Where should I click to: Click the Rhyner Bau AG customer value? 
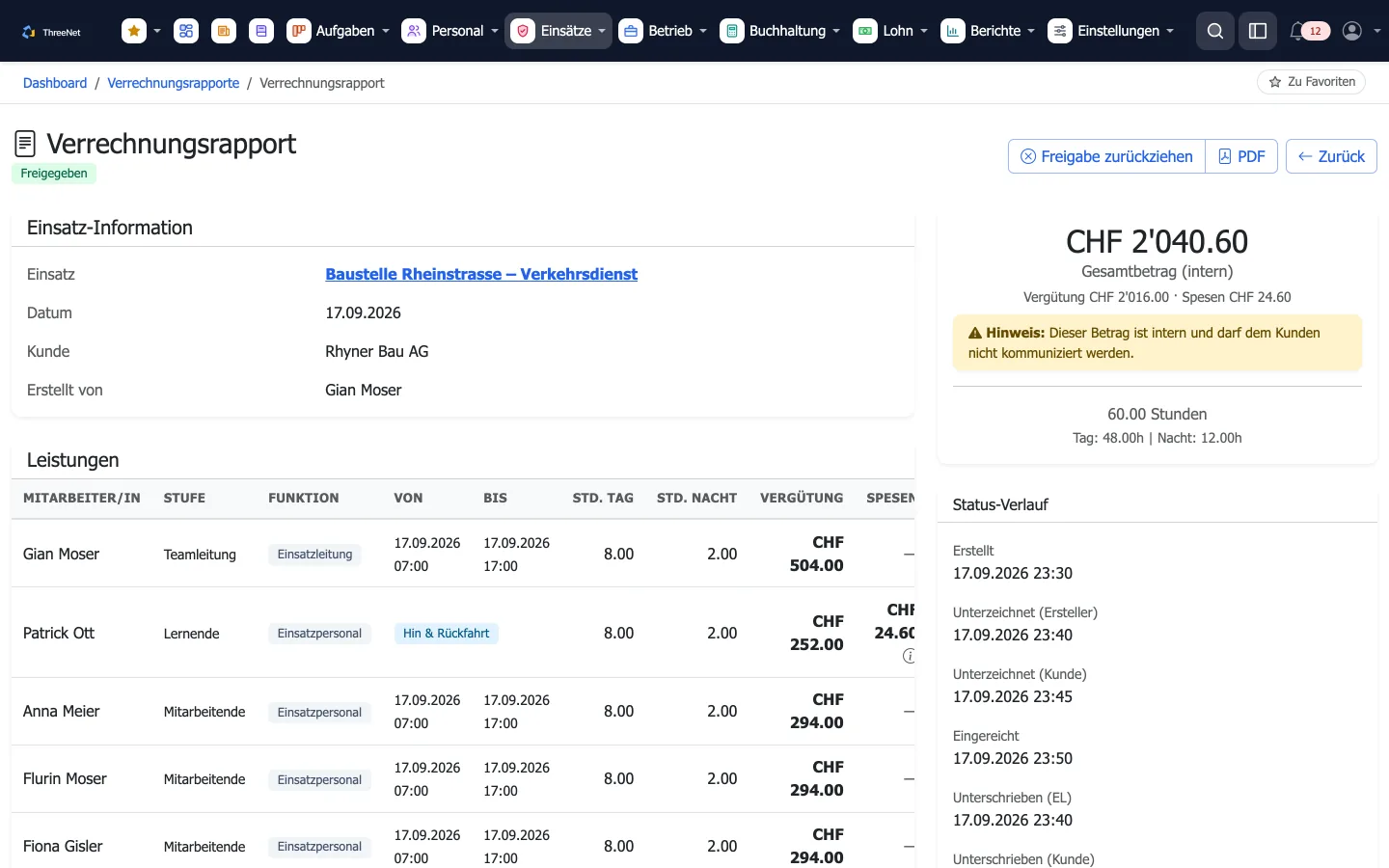click(377, 351)
